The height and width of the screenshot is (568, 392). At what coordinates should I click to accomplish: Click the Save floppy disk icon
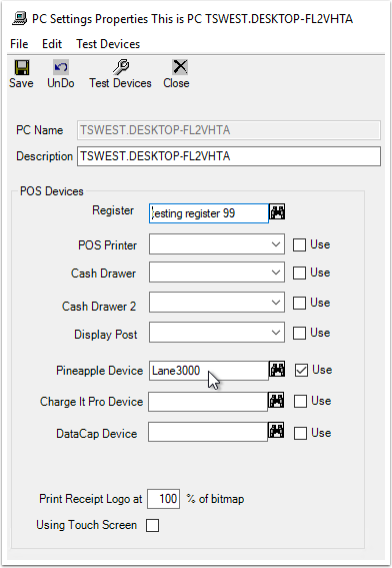tap(22, 67)
